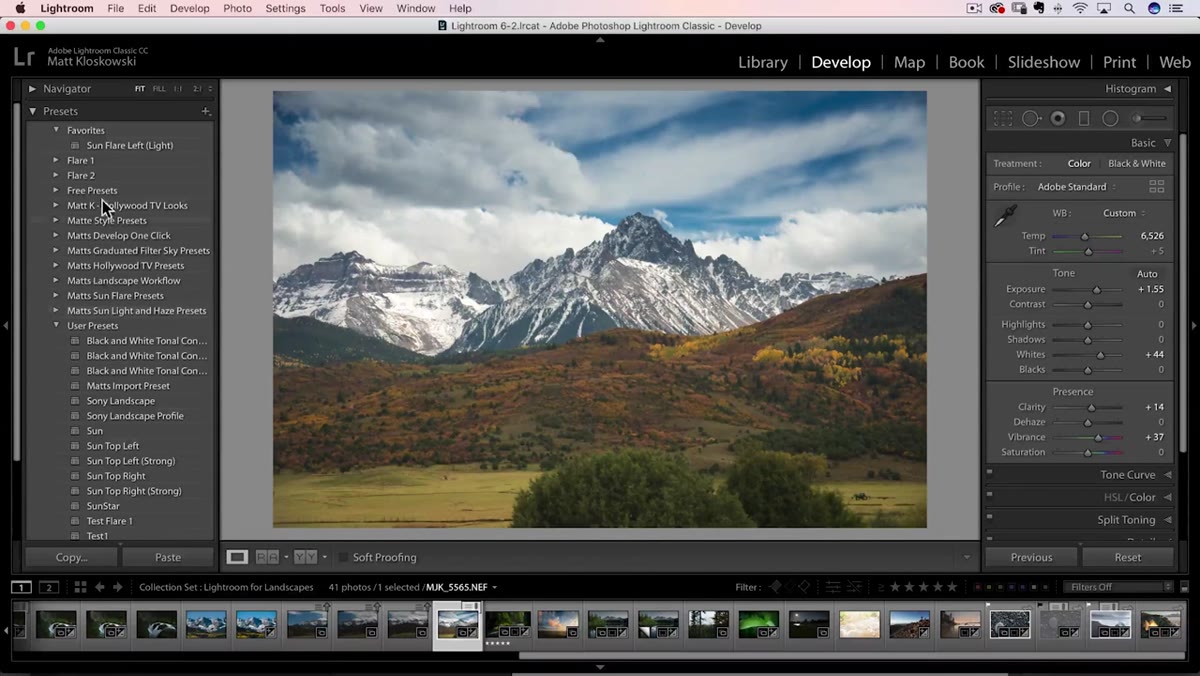This screenshot has height=676, width=1200.
Task: Collapse the User Presets folder
Action: 56,325
